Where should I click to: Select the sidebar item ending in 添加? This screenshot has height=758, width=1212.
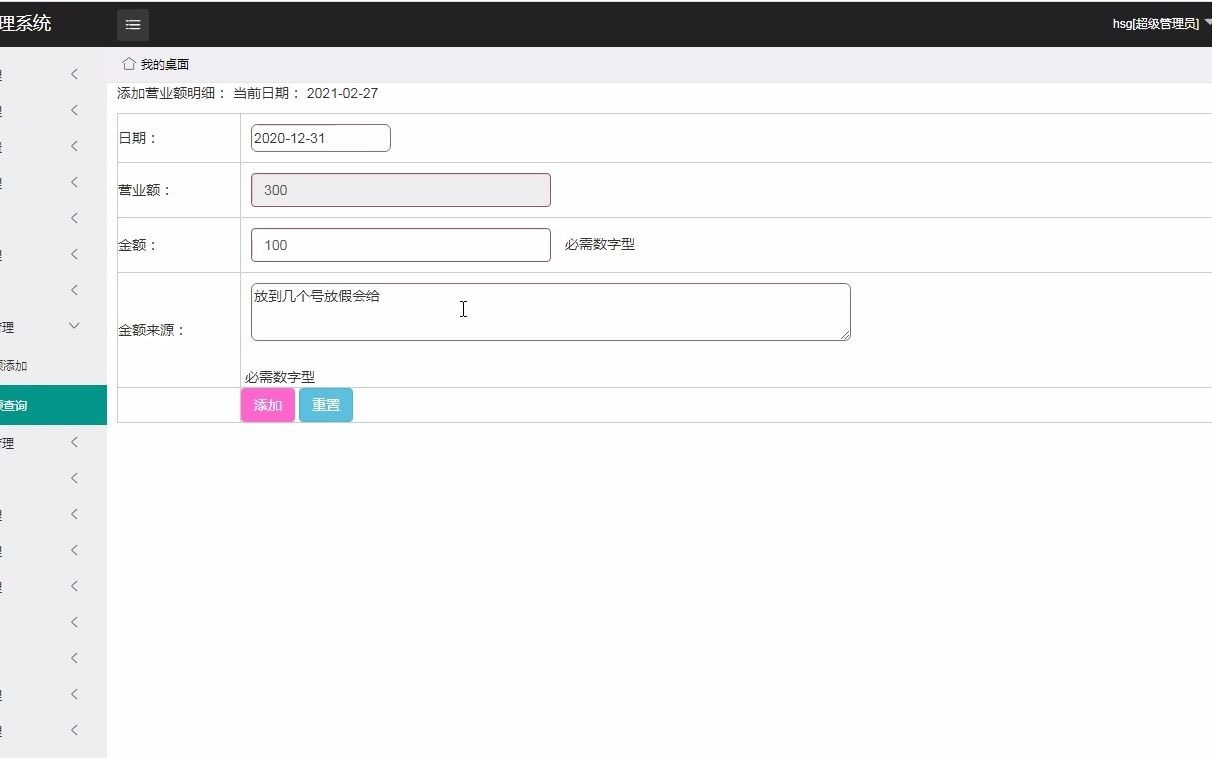40,365
